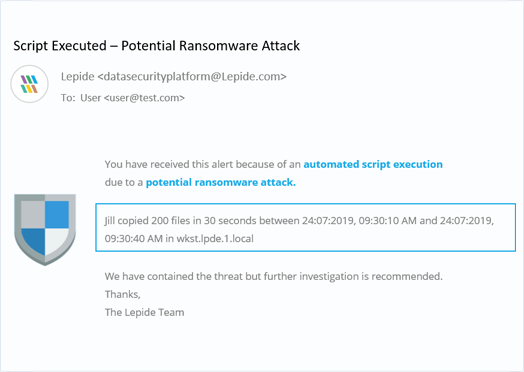Image resolution: width=524 pixels, height=372 pixels.
Task: Open the 'potential ransomware attack.' link
Action: [221, 182]
